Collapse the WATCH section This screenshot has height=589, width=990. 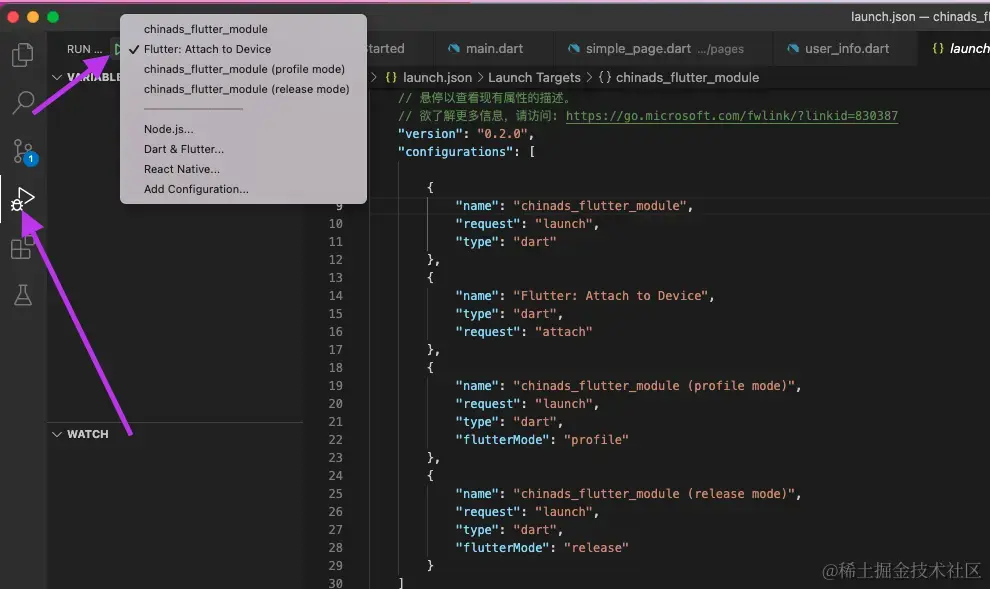57,434
